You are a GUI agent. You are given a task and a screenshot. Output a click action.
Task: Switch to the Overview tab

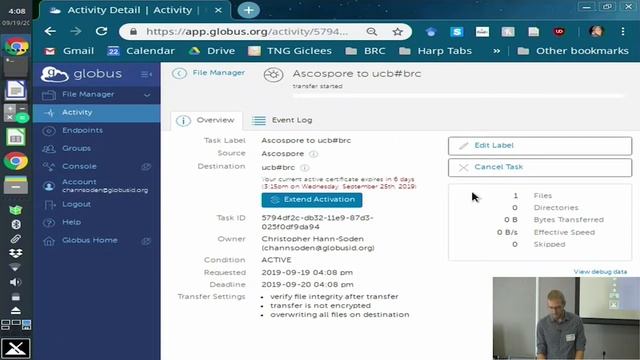tap(206, 120)
